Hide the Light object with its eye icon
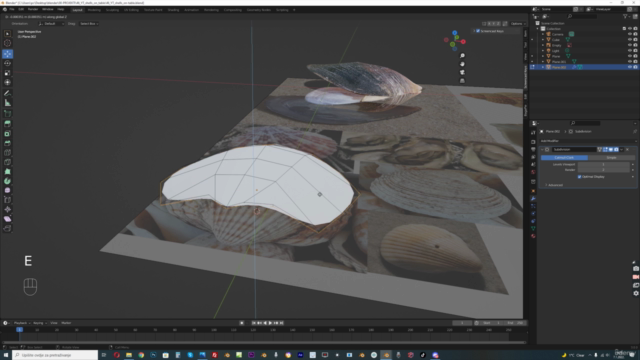 629,51
